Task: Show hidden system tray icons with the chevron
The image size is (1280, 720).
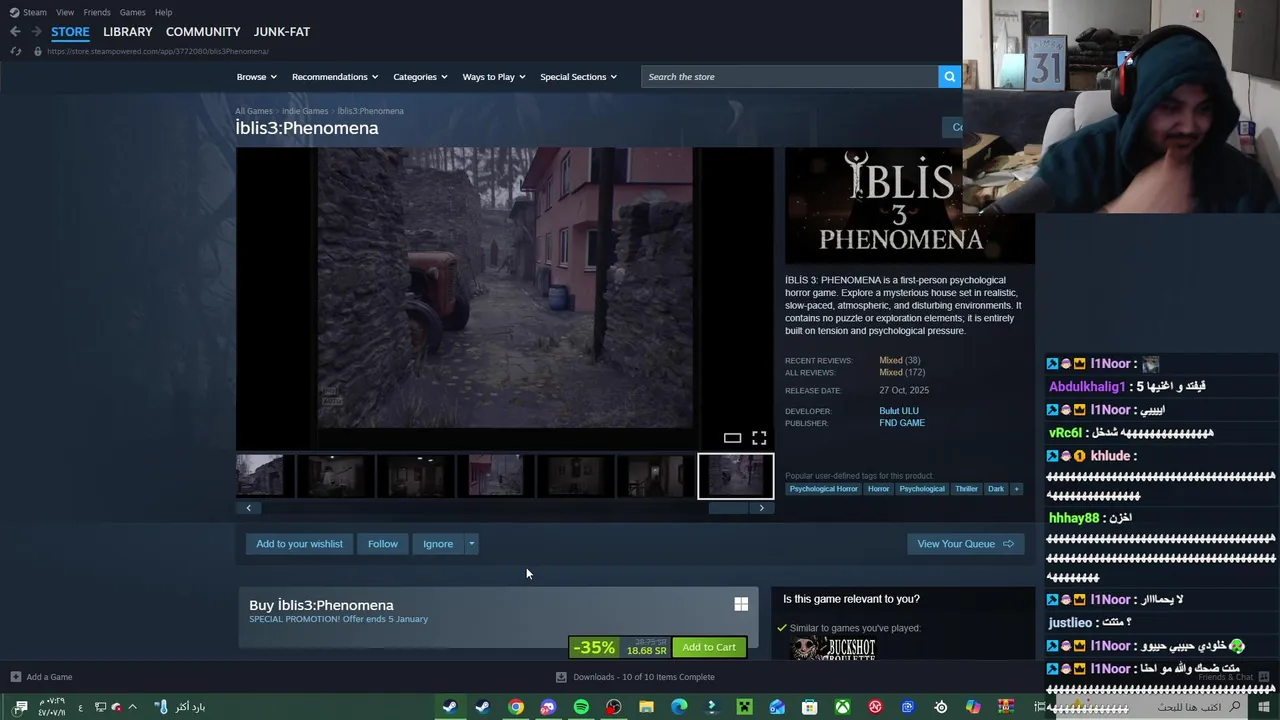Action: (132, 707)
